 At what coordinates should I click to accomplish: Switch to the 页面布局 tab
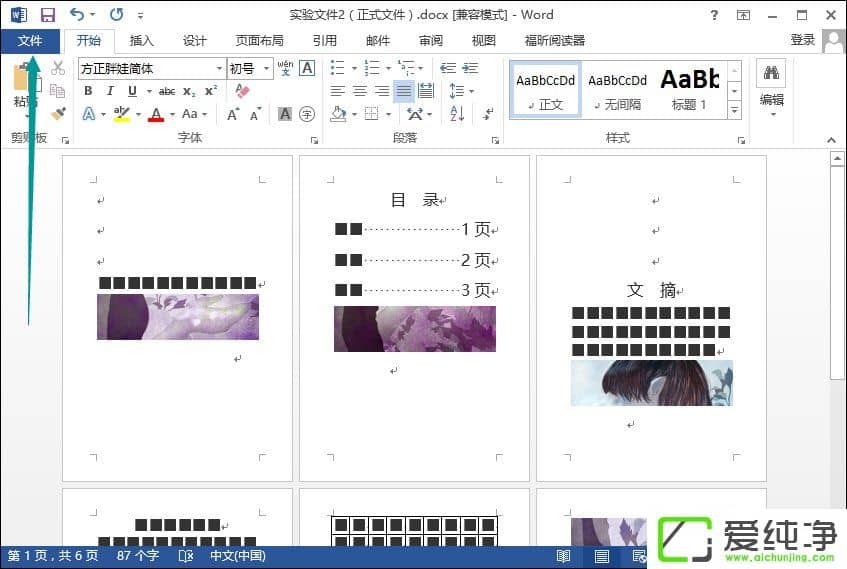coord(260,41)
